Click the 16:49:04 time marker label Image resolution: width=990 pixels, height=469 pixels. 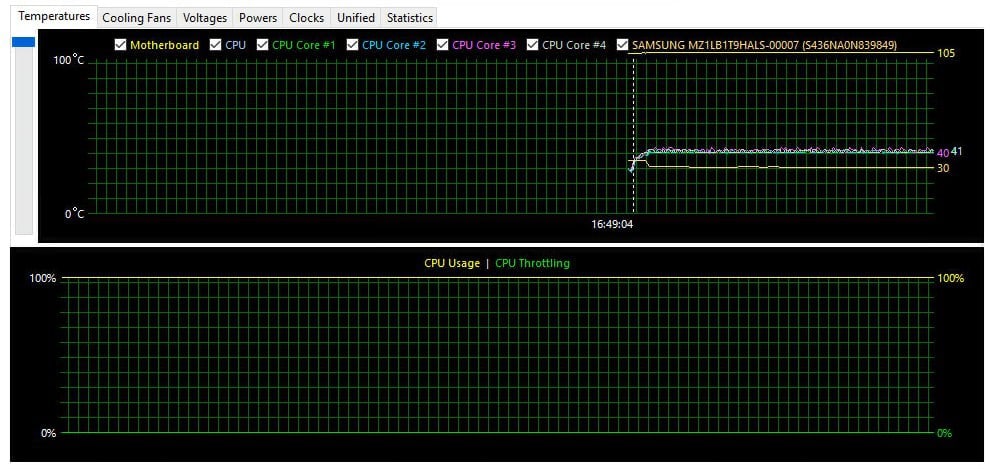pos(612,223)
